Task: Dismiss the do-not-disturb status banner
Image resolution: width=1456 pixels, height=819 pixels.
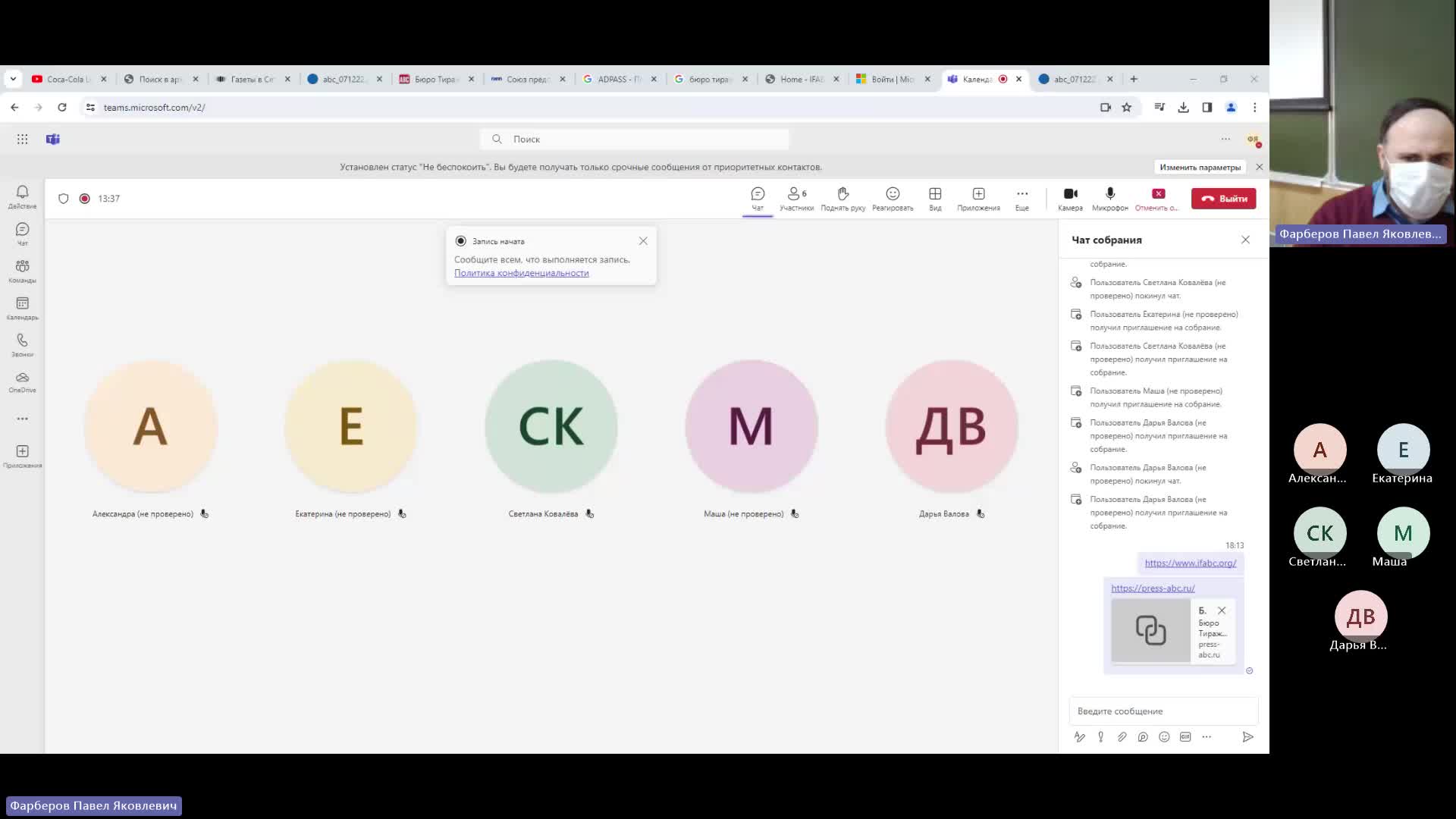Action: [x=1260, y=167]
